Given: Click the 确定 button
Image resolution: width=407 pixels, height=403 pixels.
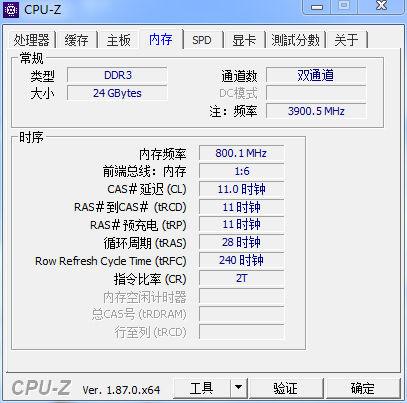Looking at the screenshot, I should coord(362,388).
